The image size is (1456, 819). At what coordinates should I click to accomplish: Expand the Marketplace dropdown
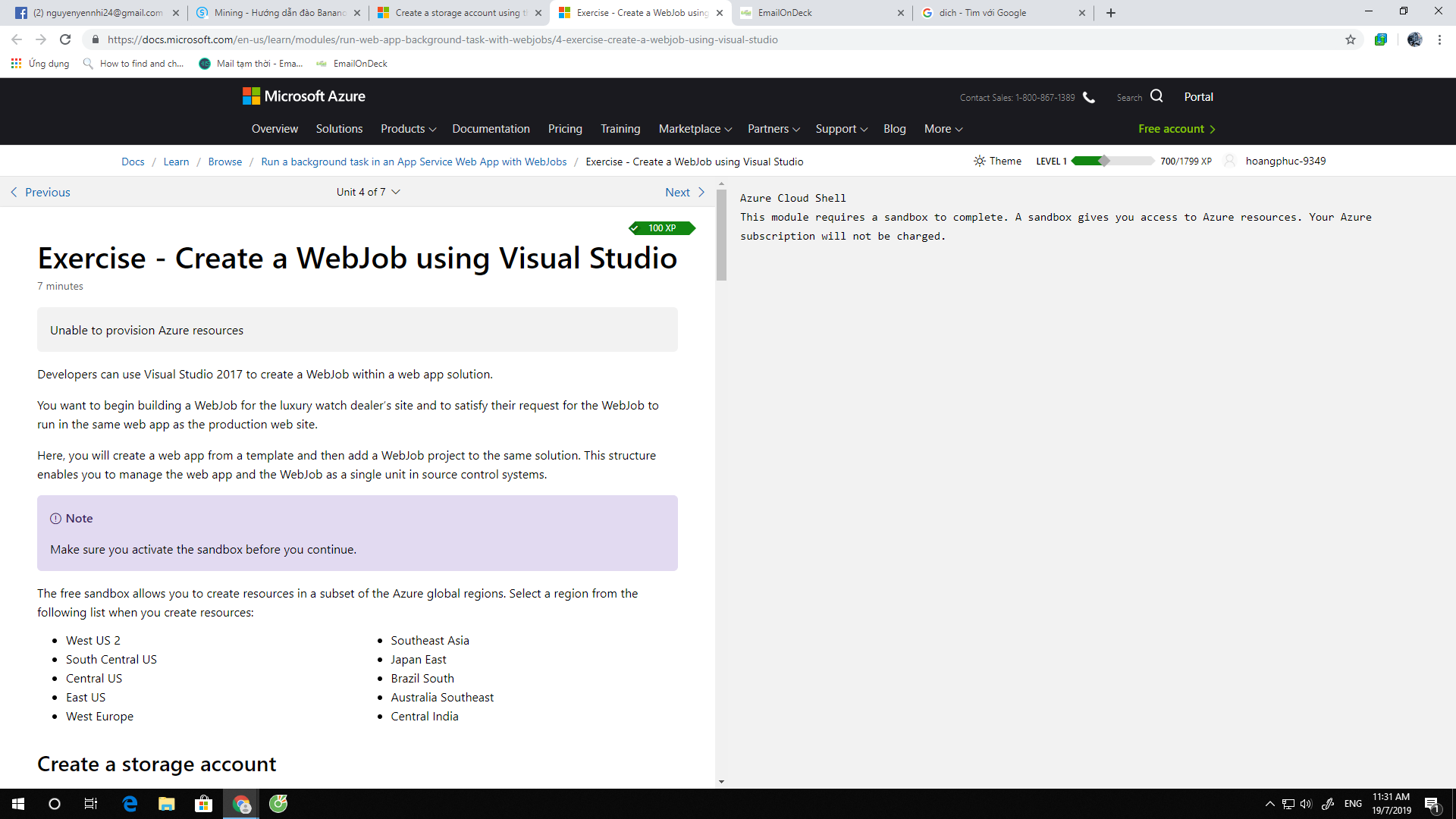pyautogui.click(x=695, y=129)
